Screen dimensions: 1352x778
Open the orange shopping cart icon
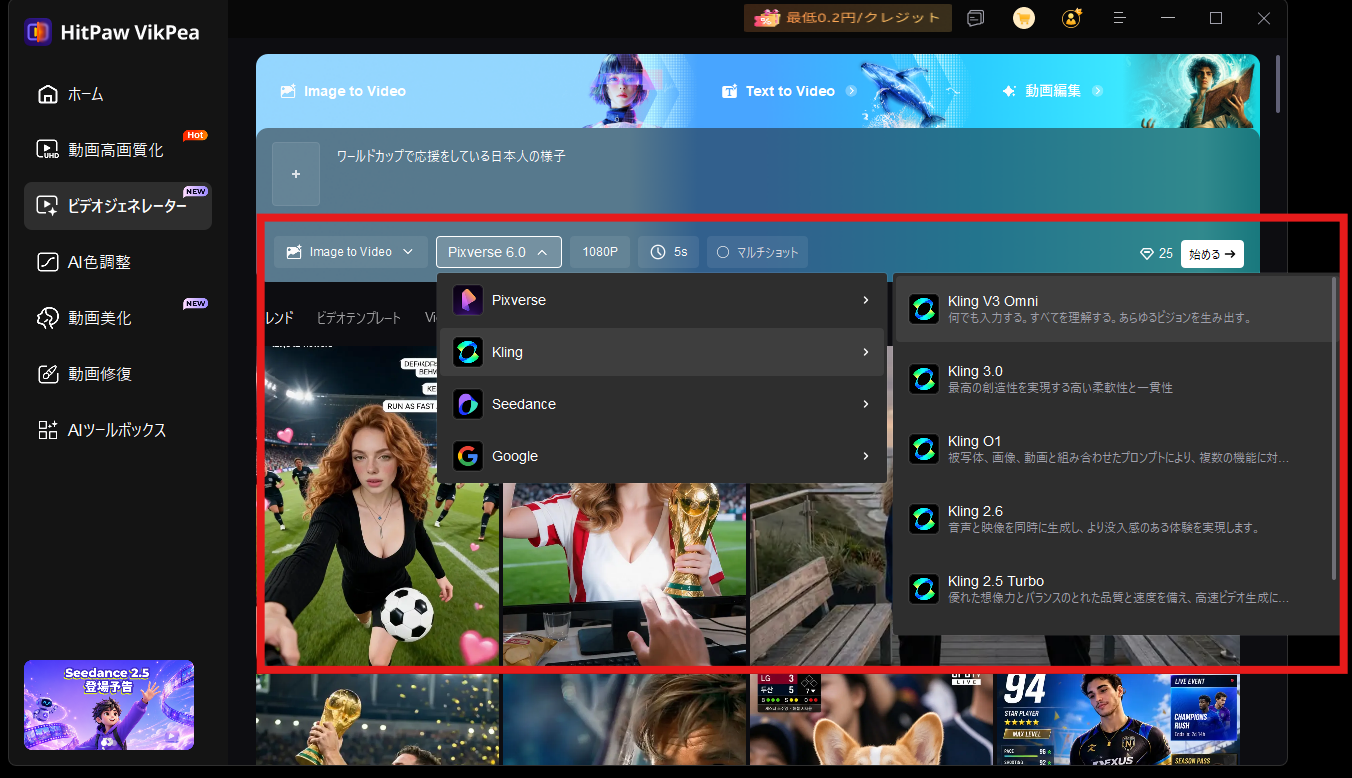pos(1023,18)
